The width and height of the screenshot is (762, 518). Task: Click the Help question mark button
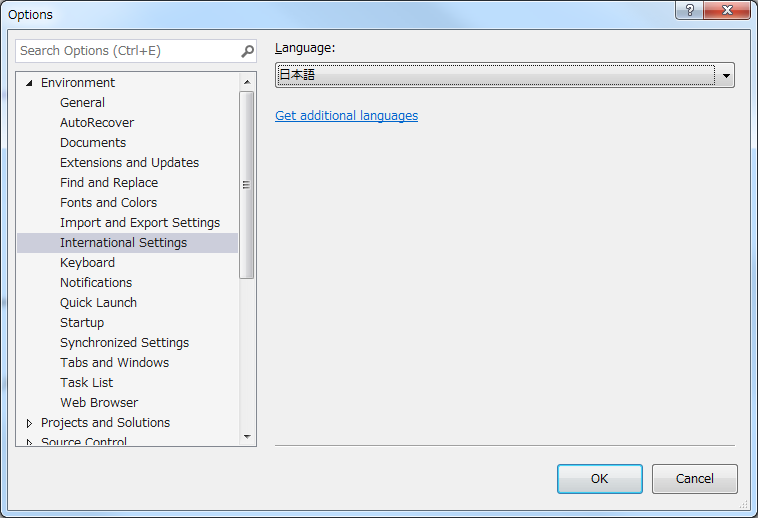pyautogui.click(x=690, y=10)
